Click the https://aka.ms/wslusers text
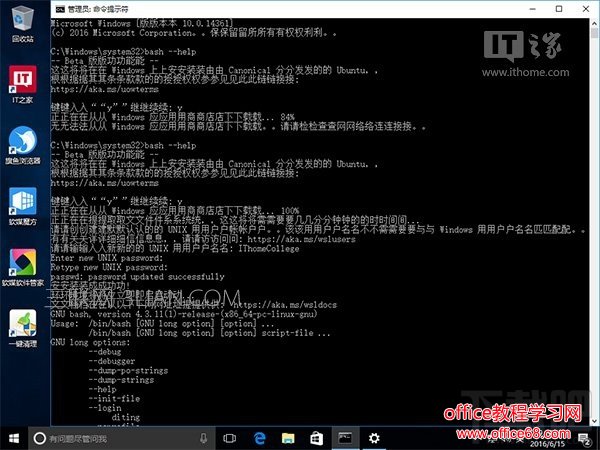The height and width of the screenshot is (450, 600). pos(301,240)
